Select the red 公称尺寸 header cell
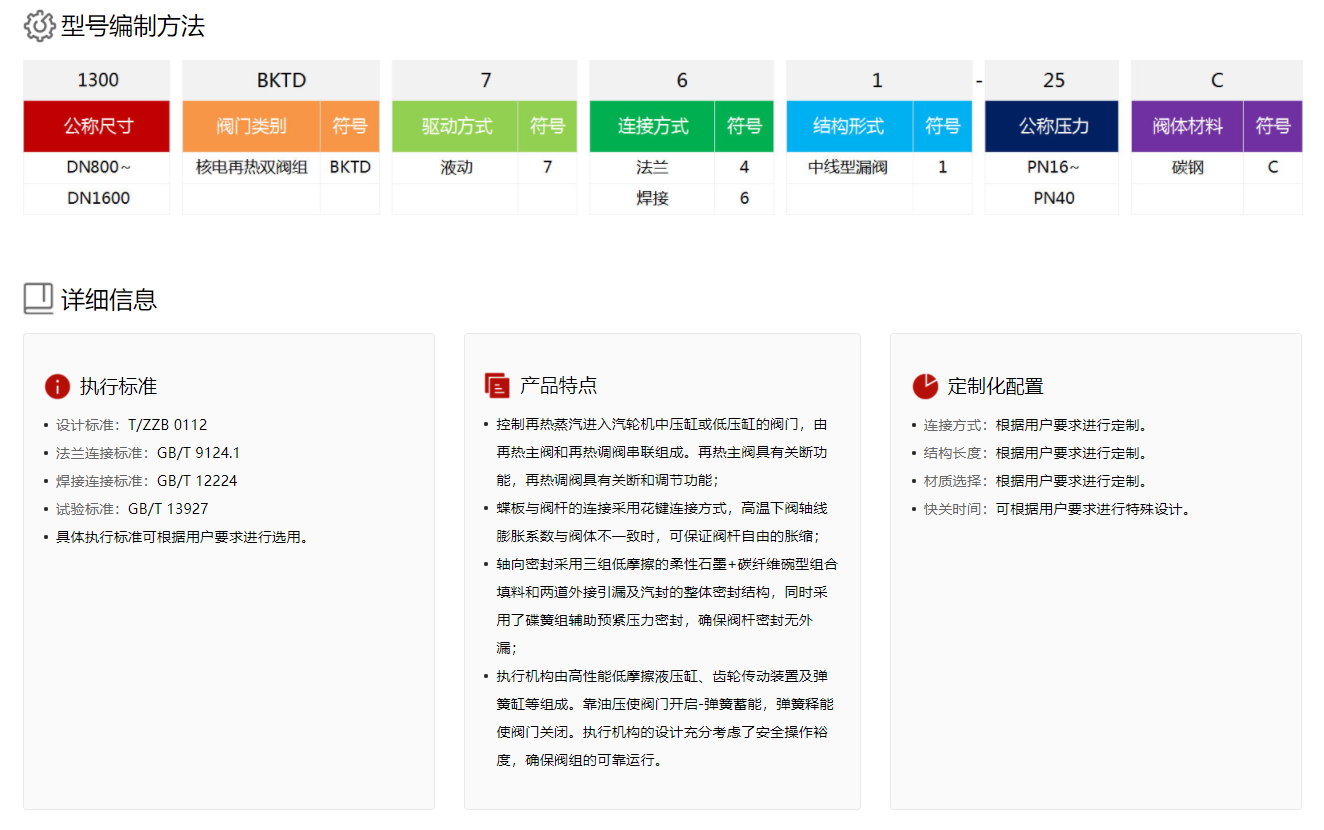1324x830 pixels. point(97,126)
